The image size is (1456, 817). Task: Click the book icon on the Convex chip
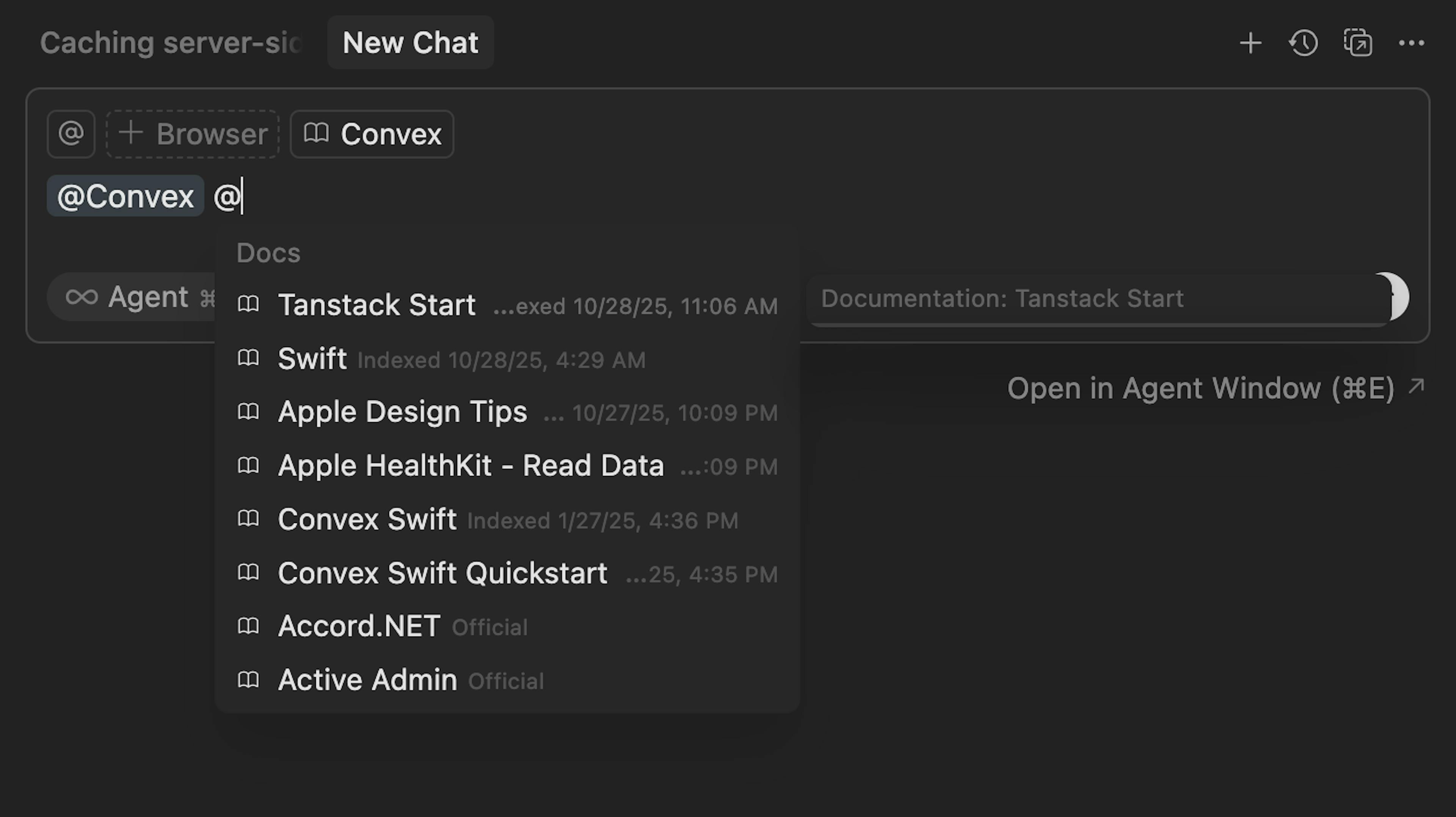coord(317,134)
